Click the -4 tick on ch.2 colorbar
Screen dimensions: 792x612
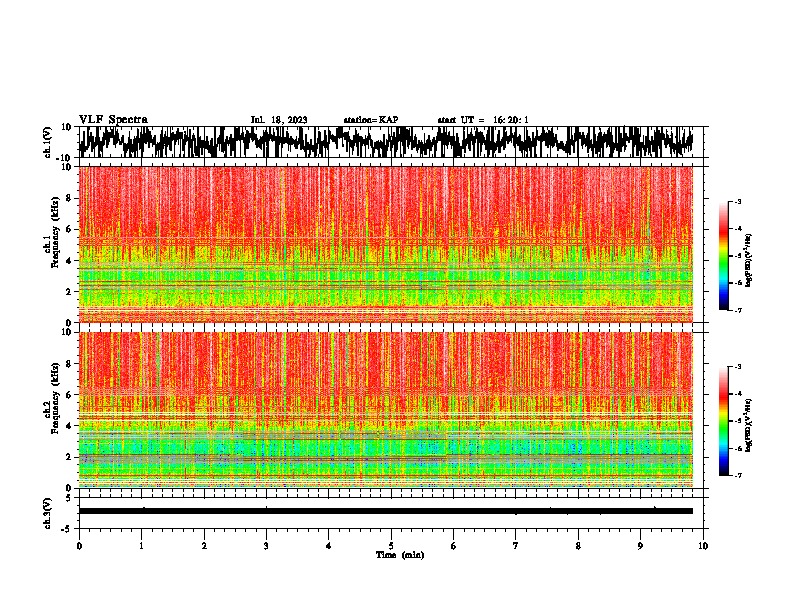click(738, 394)
